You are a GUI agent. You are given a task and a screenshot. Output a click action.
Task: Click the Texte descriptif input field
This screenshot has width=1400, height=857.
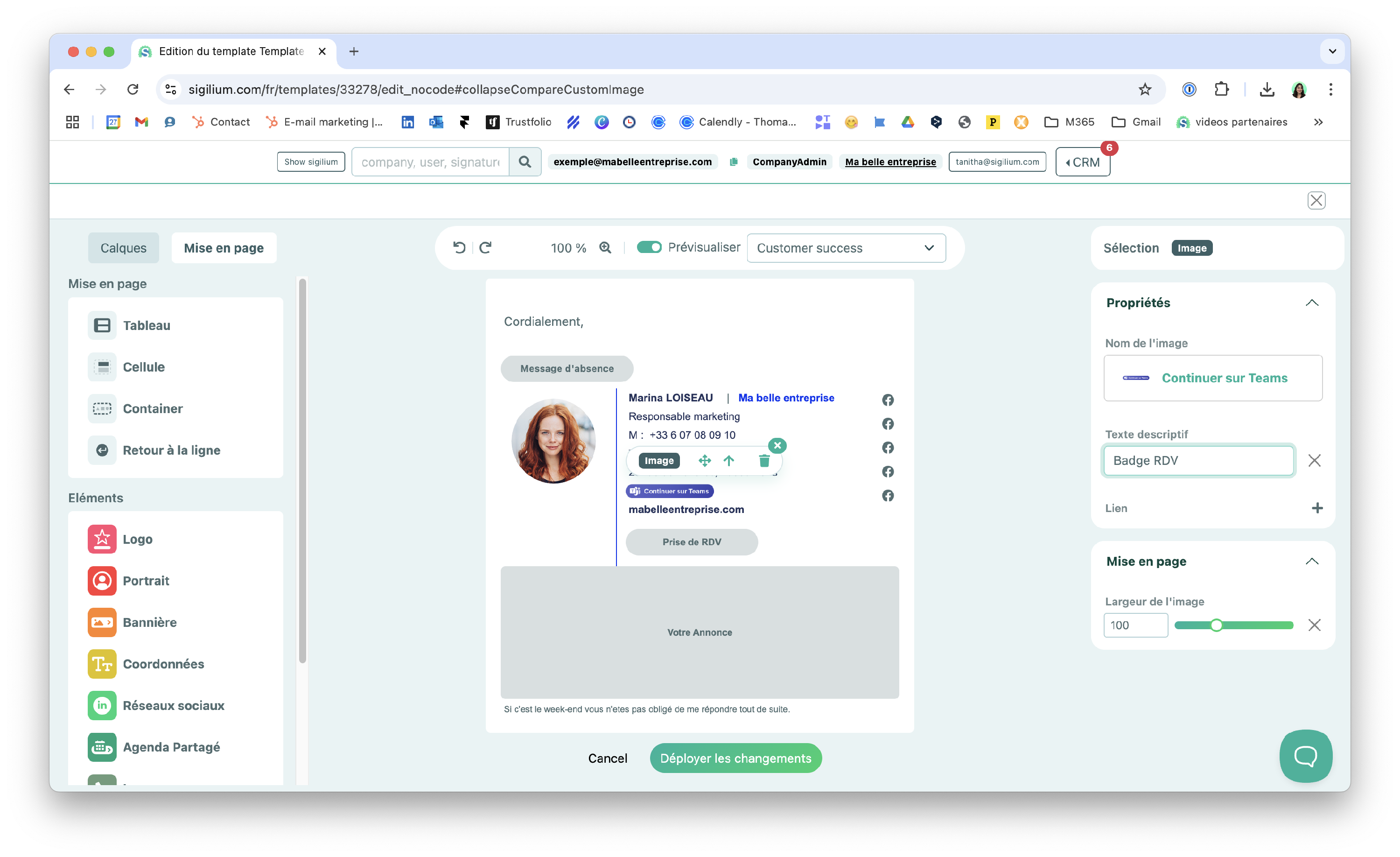(1198, 461)
